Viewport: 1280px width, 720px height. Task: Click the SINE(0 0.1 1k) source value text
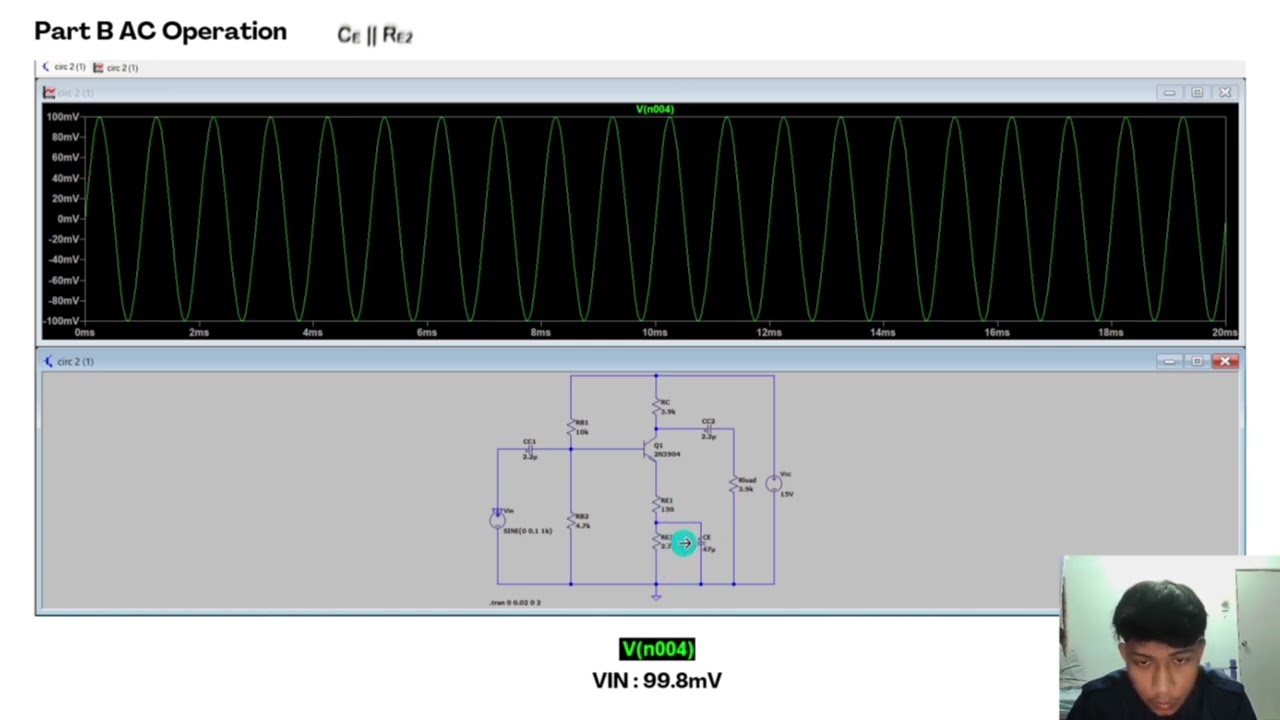527,531
